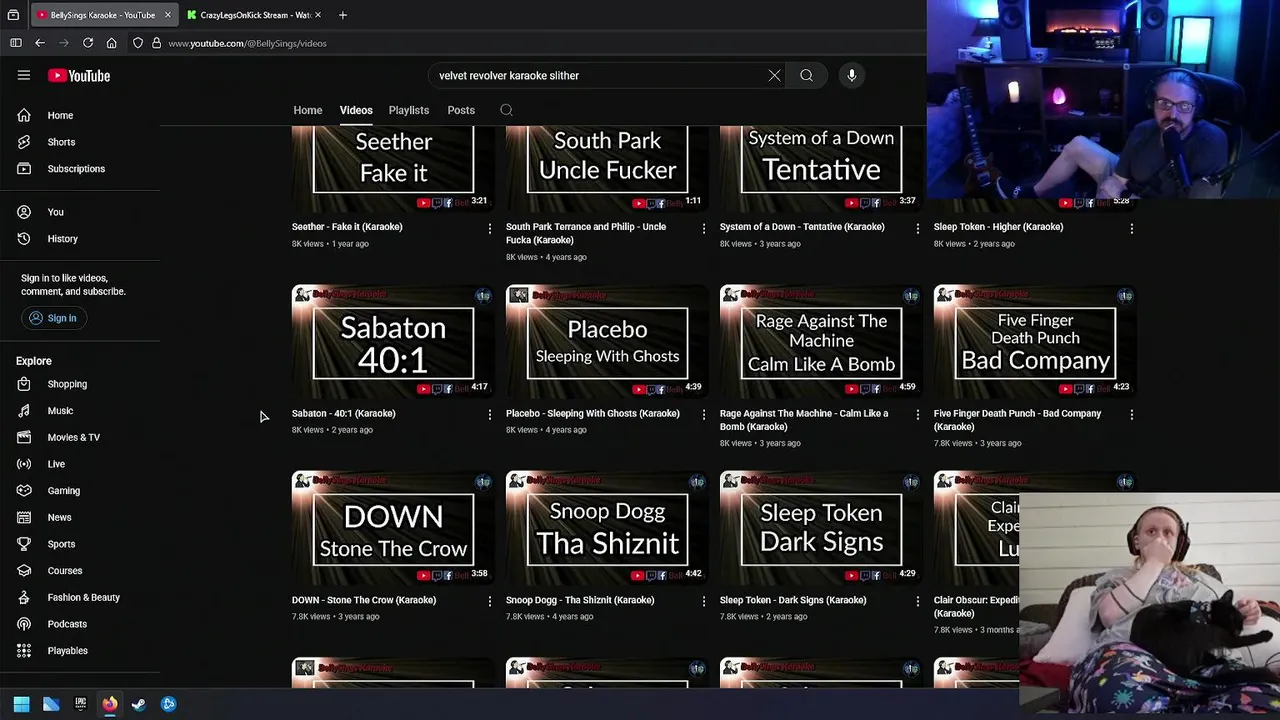Open Home in the sidebar

point(80,115)
